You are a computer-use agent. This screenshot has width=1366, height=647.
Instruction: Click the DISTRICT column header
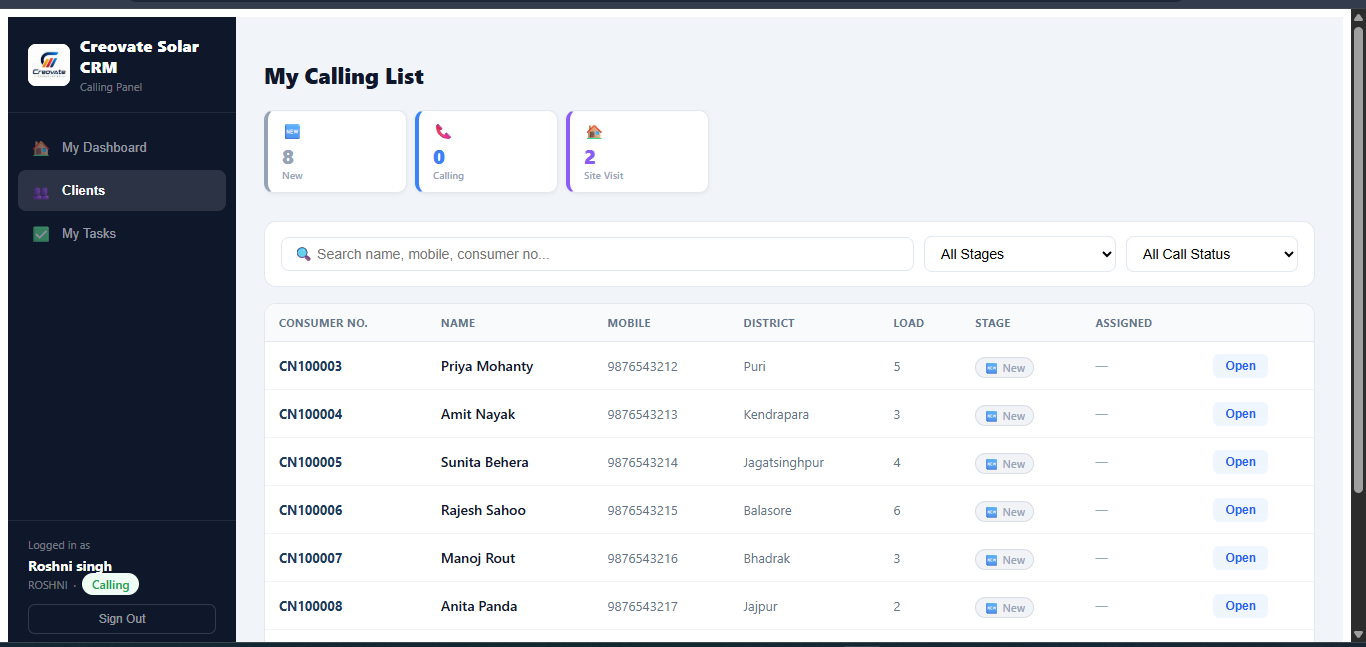[769, 323]
